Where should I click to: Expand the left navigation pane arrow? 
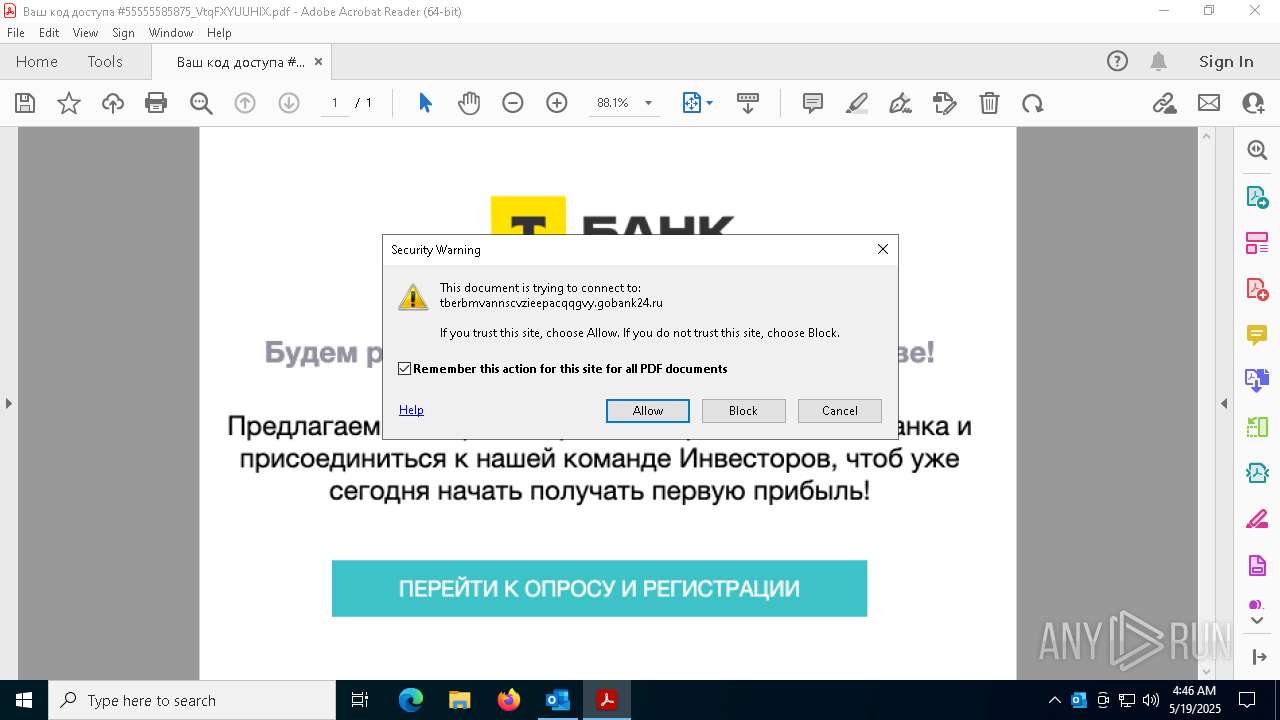pyautogui.click(x=8, y=403)
